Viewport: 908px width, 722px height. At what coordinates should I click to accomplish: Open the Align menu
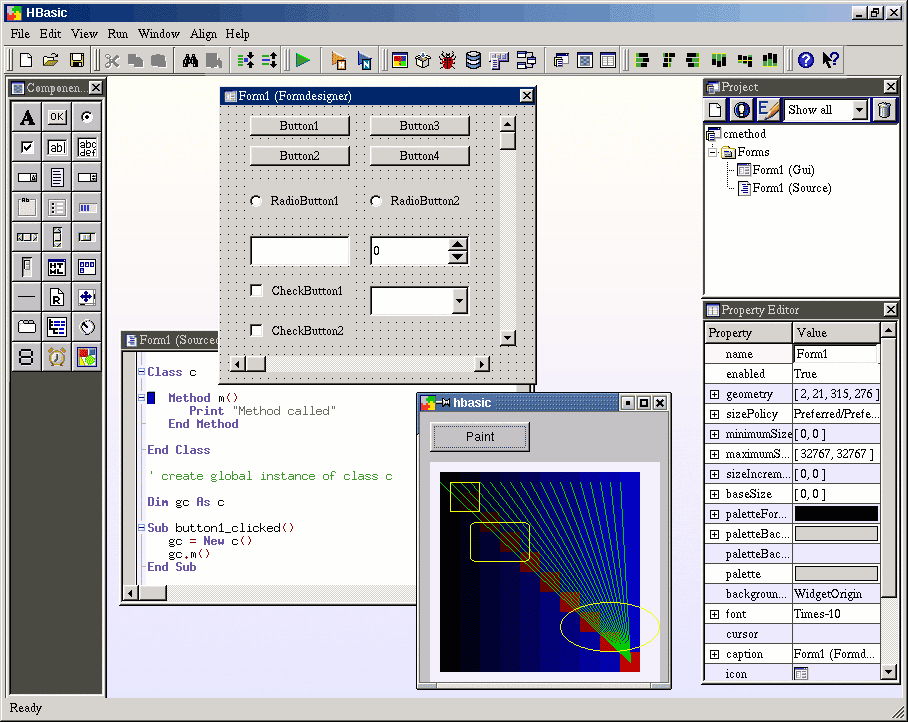tap(203, 34)
